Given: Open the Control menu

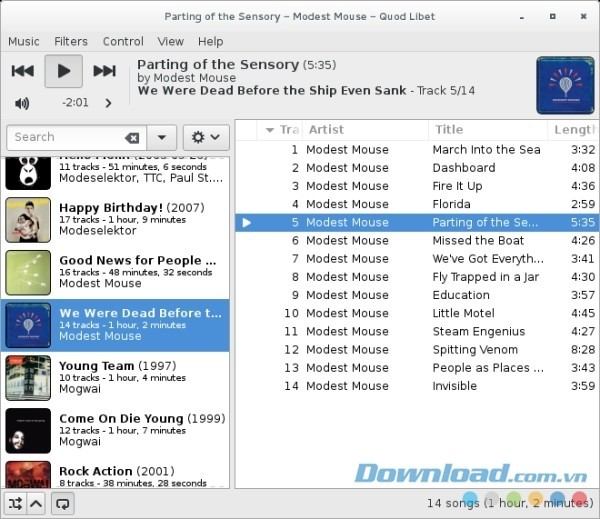Looking at the screenshot, I should tap(123, 41).
